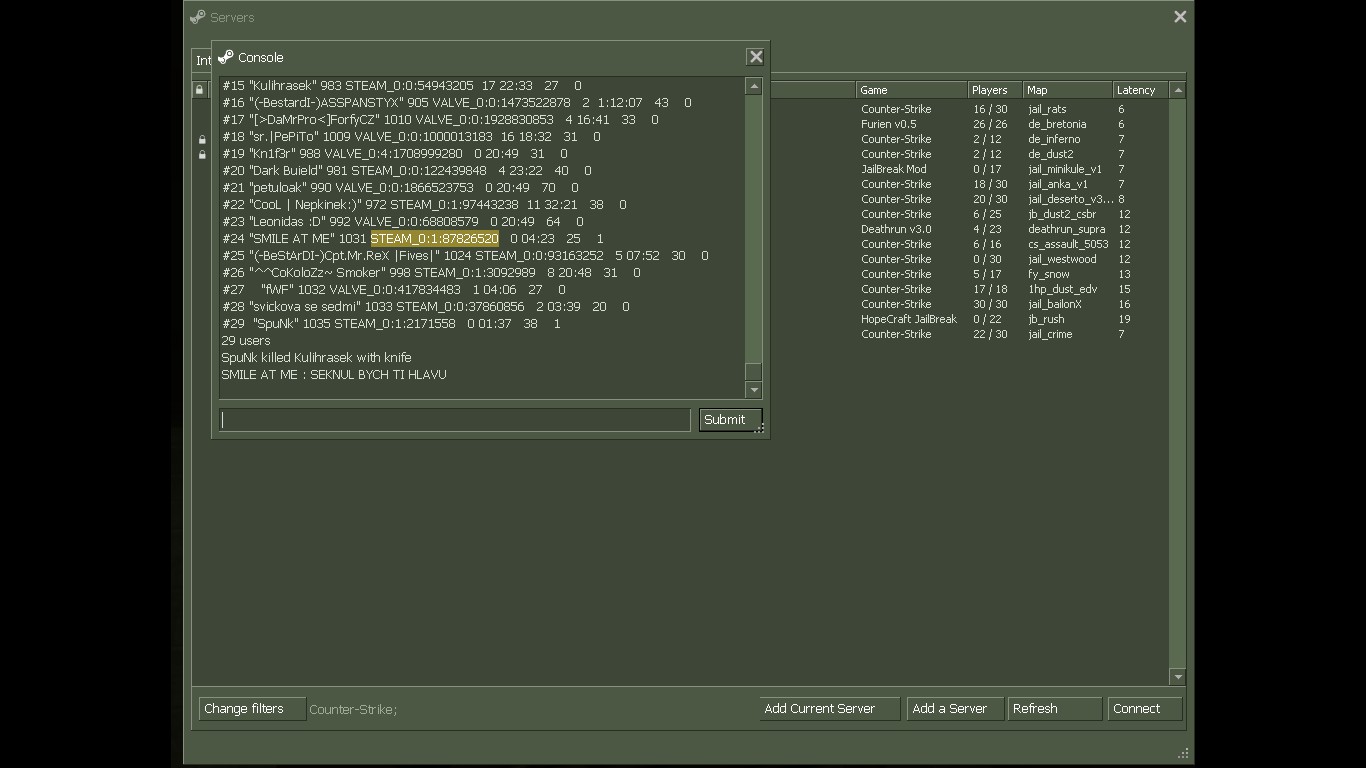Close the Servers window
1366x768 pixels.
tap(1180, 16)
